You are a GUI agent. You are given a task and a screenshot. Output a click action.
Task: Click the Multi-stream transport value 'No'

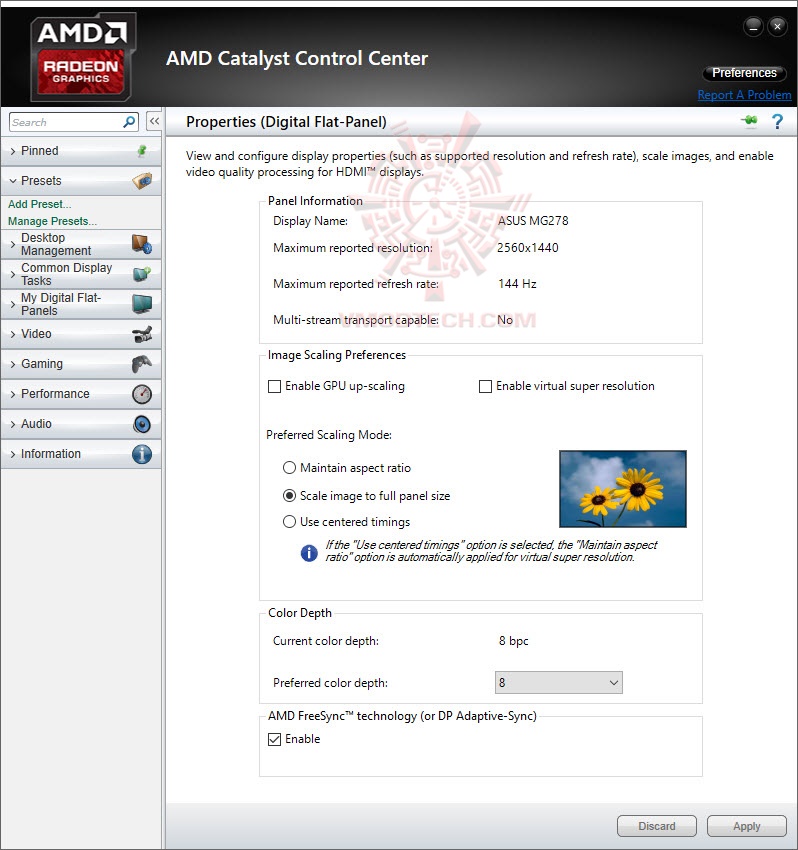pyautogui.click(x=505, y=320)
